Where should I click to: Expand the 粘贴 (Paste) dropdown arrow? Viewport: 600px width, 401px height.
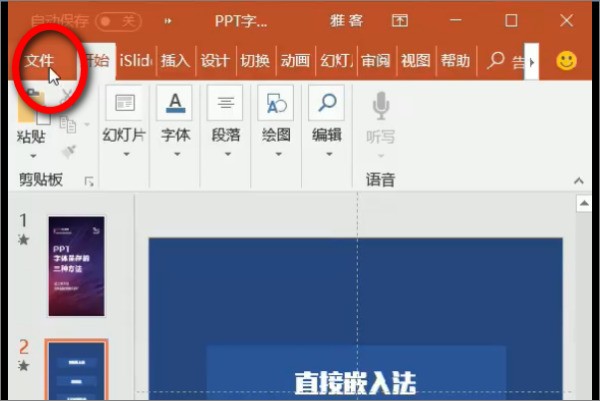tap(33, 155)
